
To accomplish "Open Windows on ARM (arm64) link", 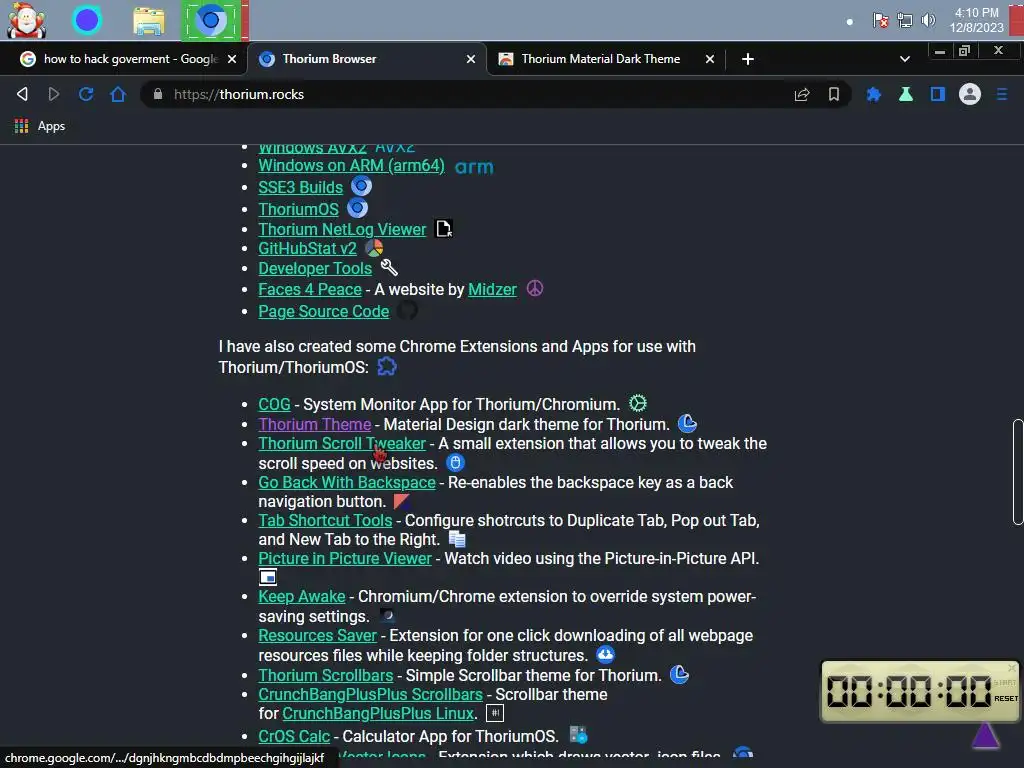I will coord(351,166).
